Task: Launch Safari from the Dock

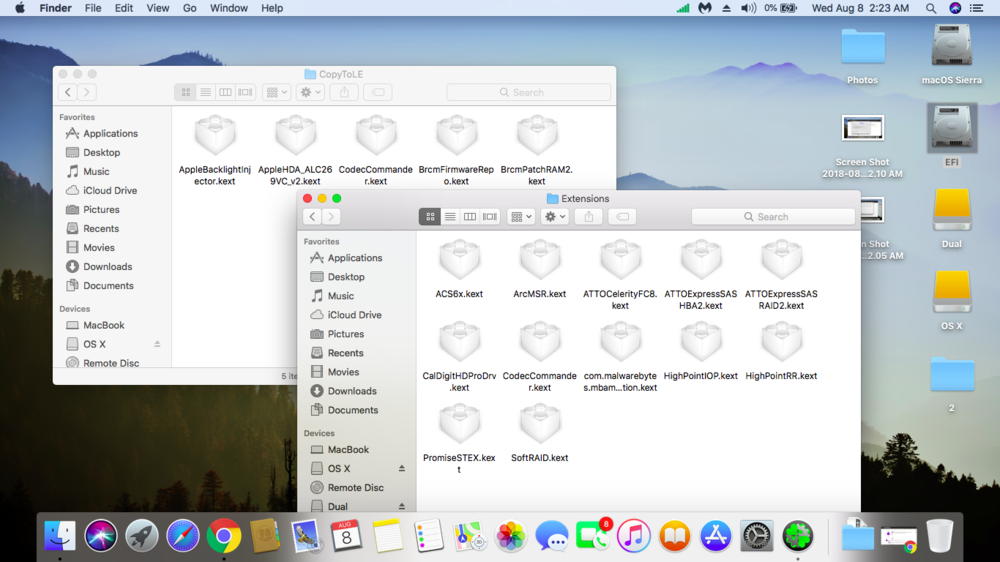Action: coord(183,536)
